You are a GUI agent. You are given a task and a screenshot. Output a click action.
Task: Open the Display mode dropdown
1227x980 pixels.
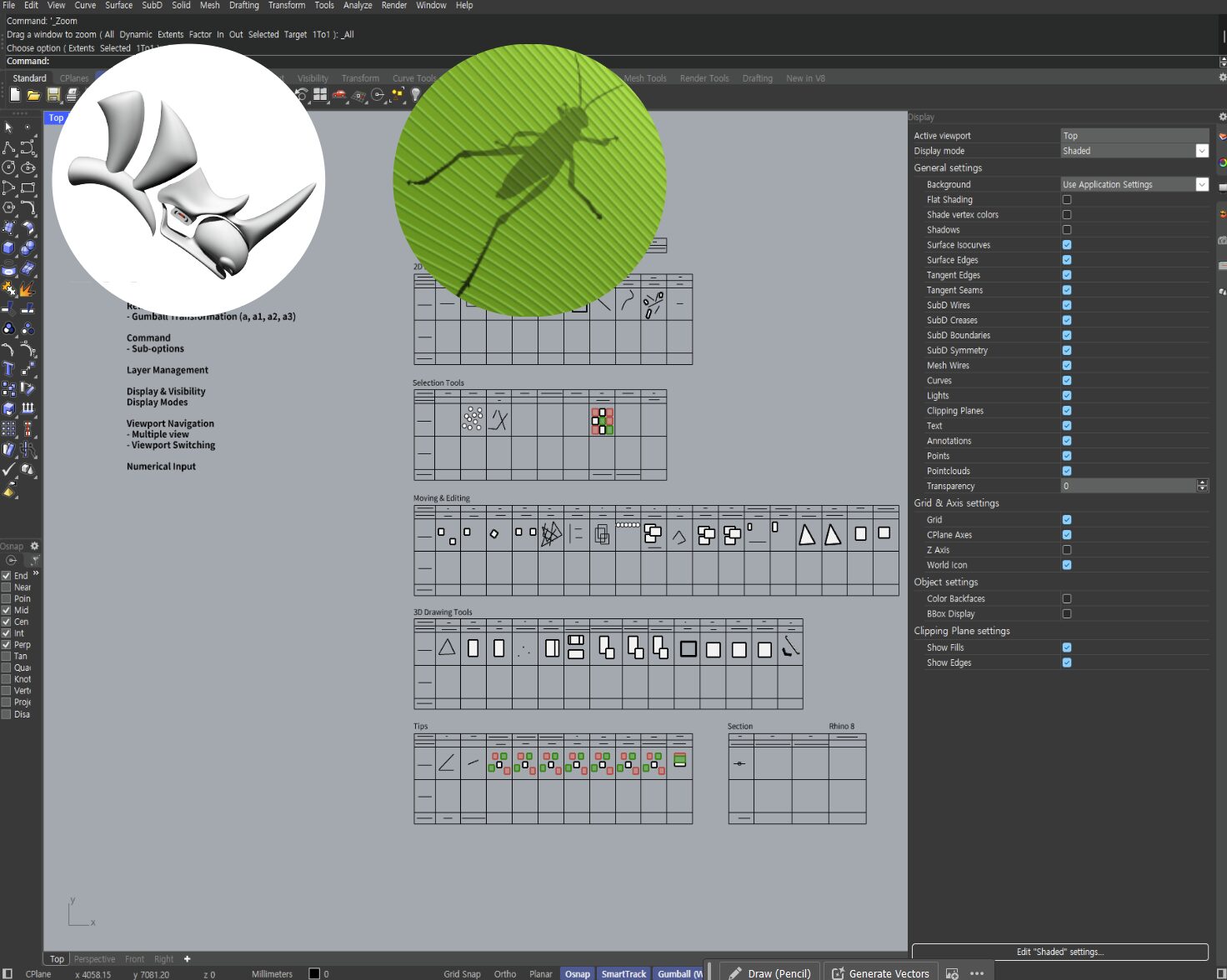click(x=1201, y=151)
